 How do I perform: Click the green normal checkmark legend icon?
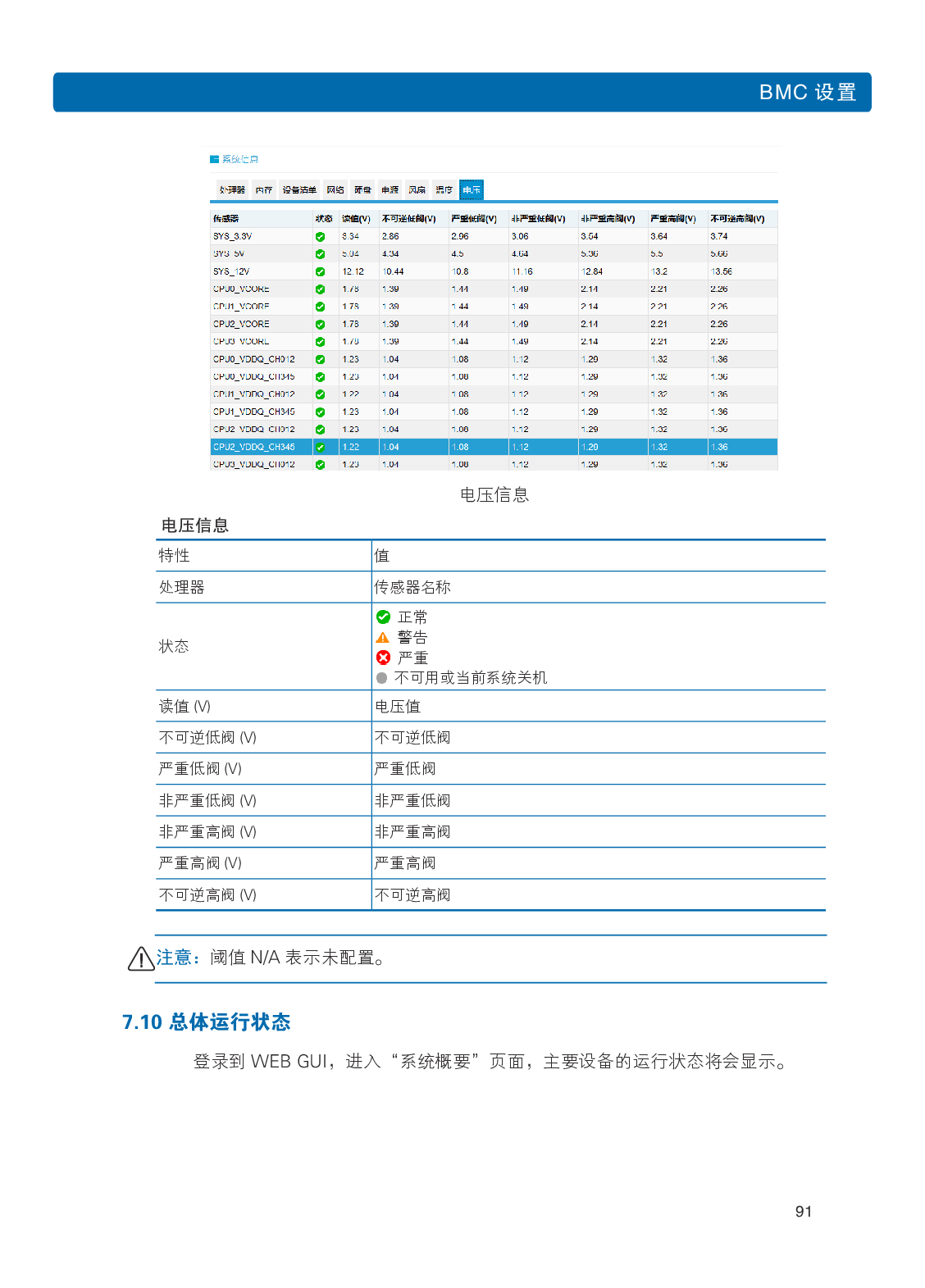(383, 617)
